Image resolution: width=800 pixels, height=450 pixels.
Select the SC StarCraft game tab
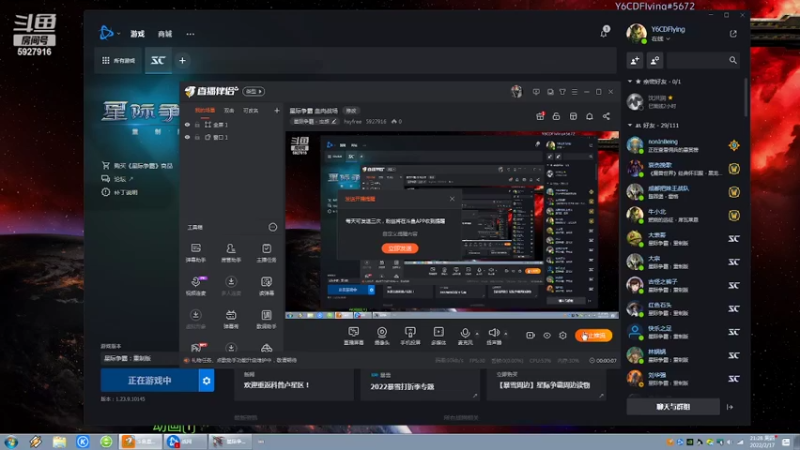pos(158,60)
